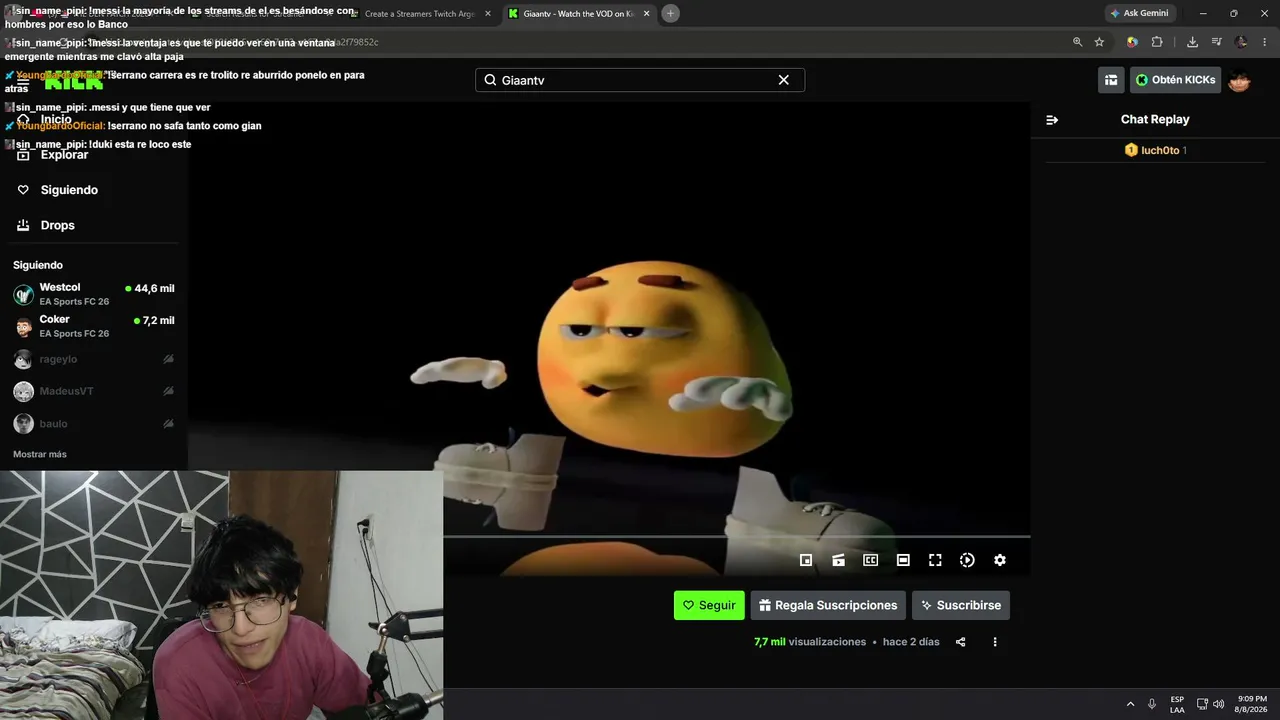1280x720 pixels.
Task: Seek using the video progress bar
Action: tap(737, 537)
